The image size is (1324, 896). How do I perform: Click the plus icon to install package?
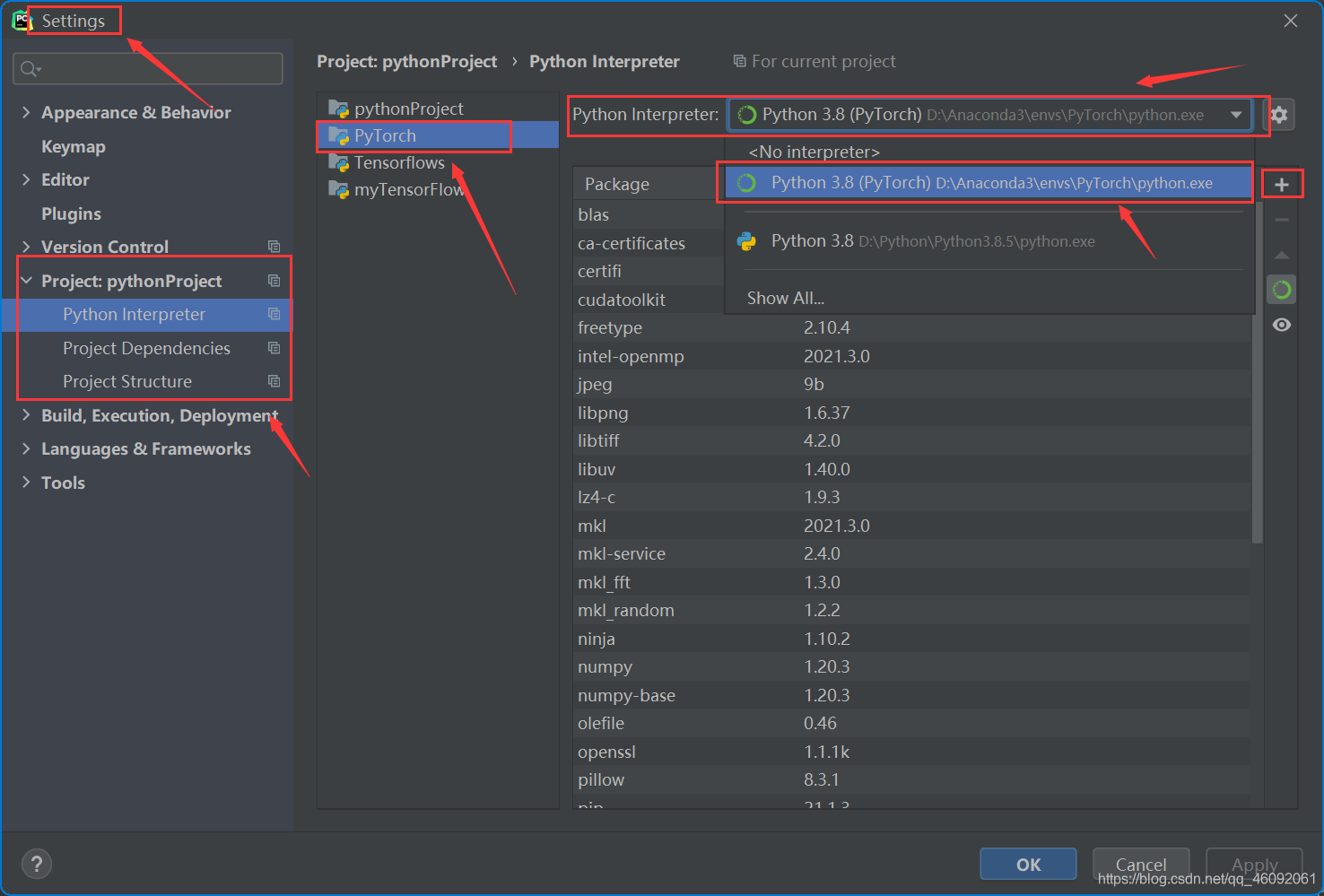1282,185
